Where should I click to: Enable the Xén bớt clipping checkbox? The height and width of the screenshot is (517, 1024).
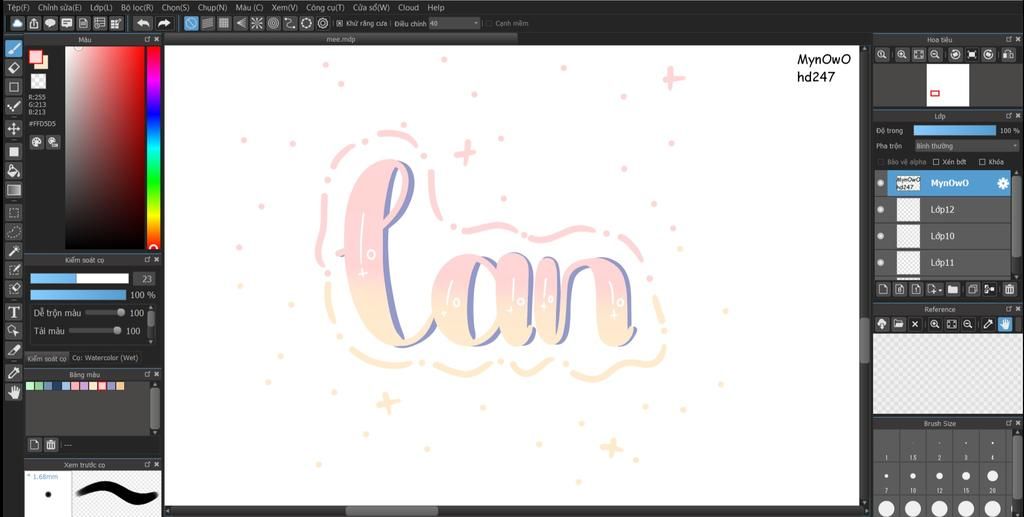(x=936, y=162)
